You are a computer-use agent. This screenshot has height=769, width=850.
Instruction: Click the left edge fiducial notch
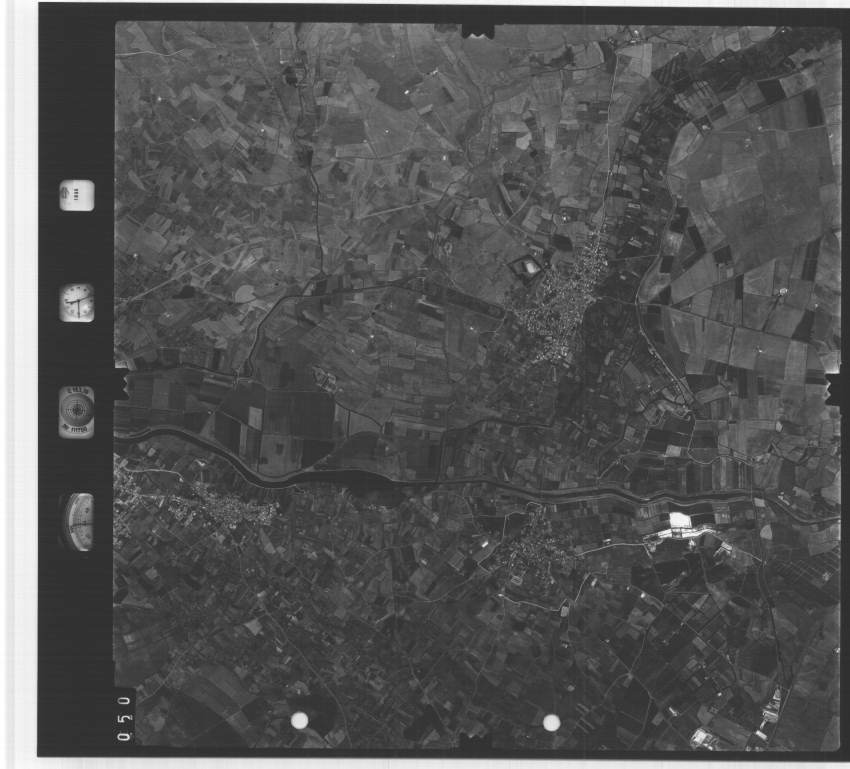(122, 383)
